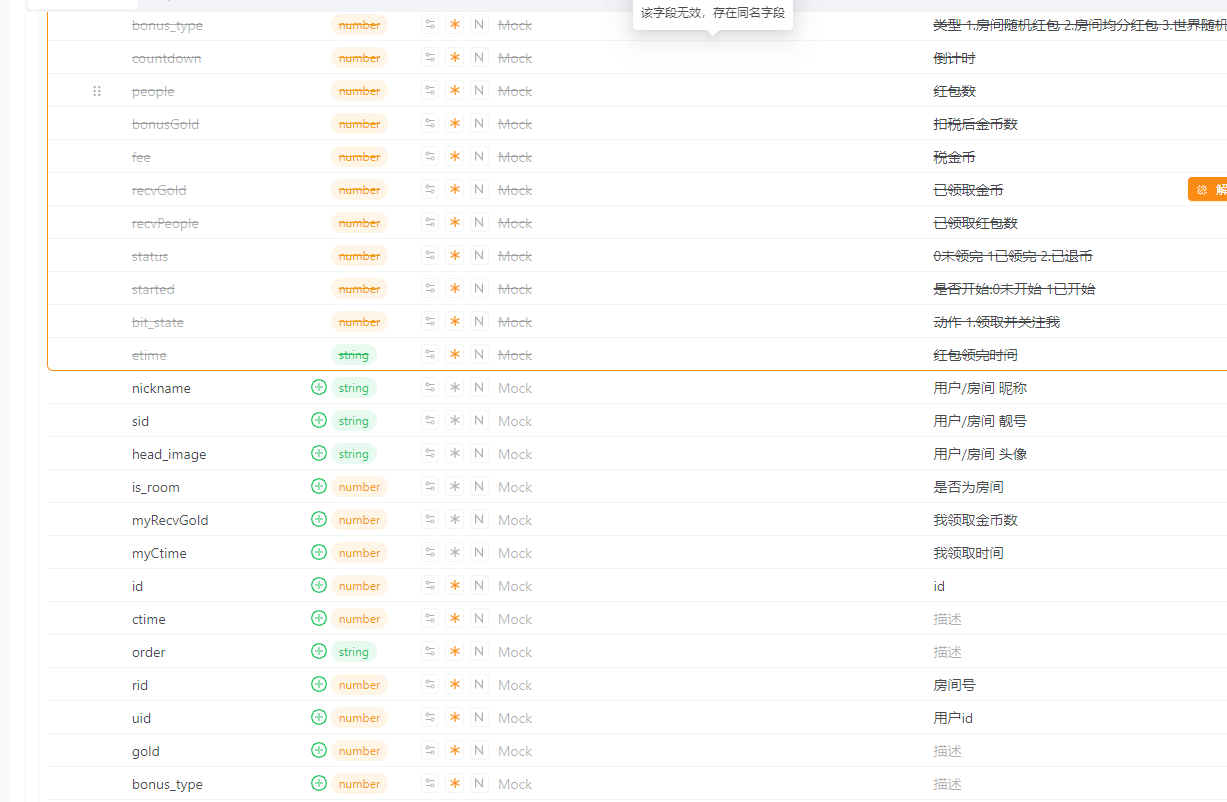This screenshot has height=802, width=1227.
Task: Click the Mock field for myCtime
Action: click(515, 552)
